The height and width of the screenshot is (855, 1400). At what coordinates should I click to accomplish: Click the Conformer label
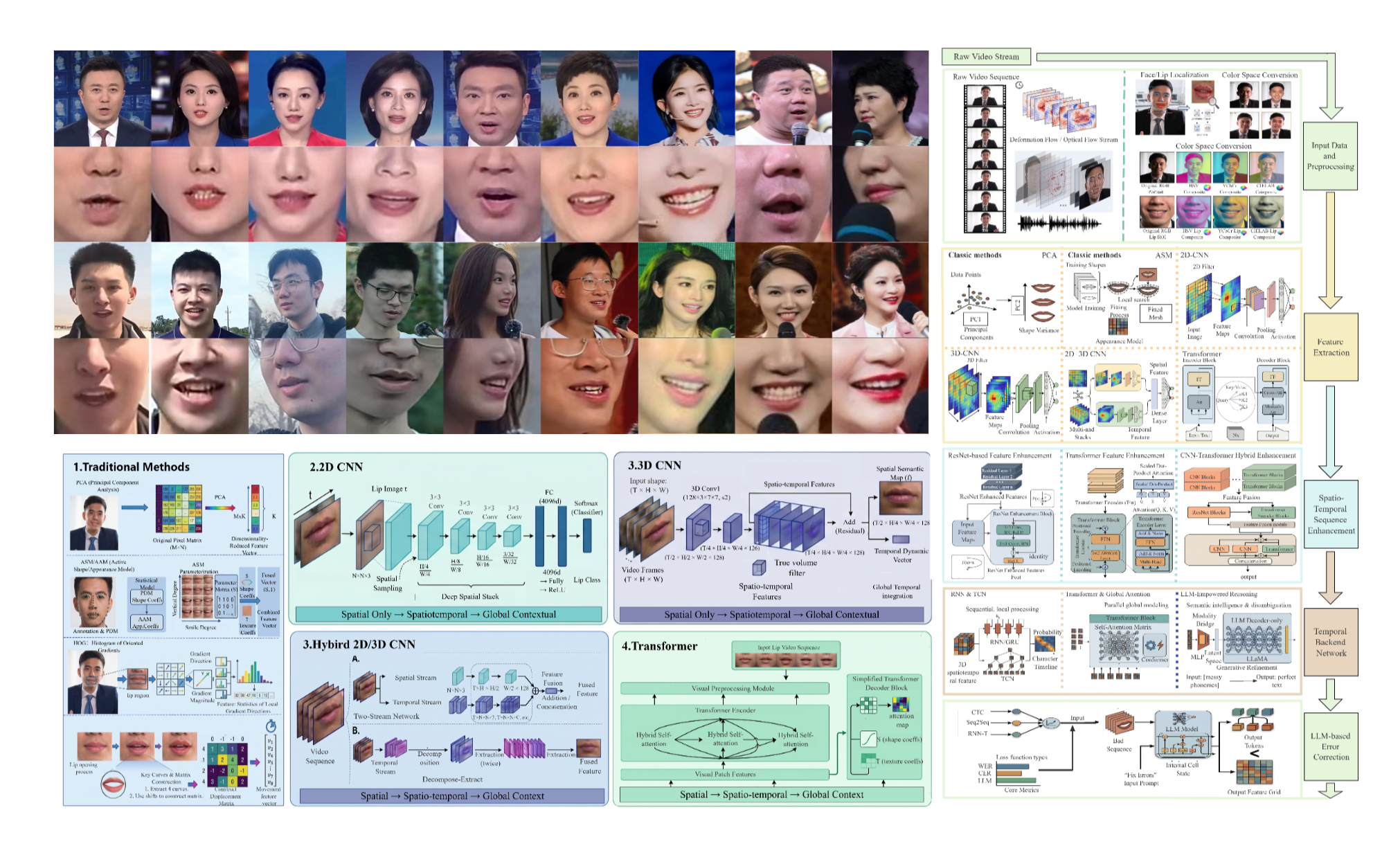coord(1154,659)
